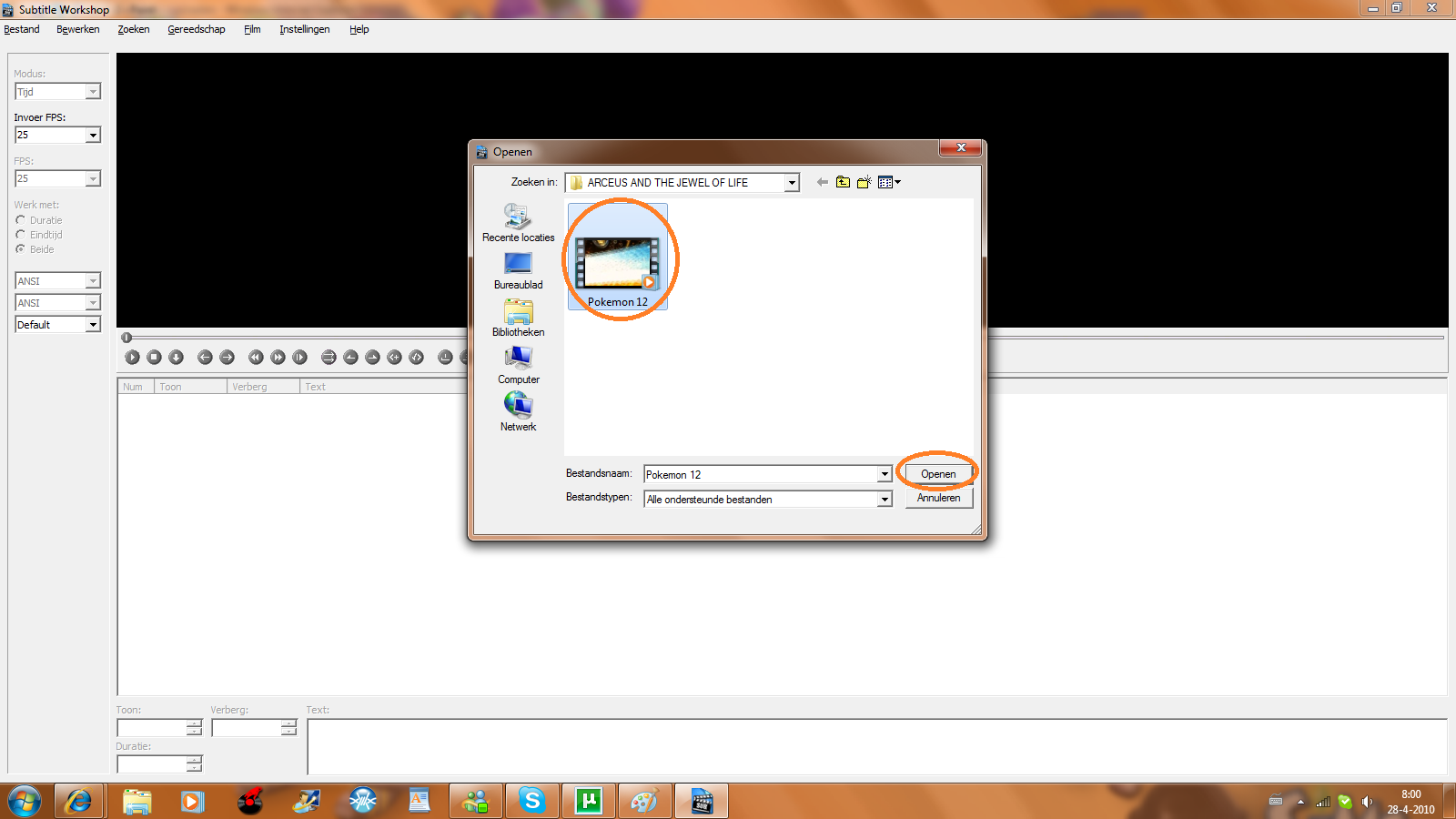Click the Duratie stepper arrows
The image size is (1456, 819).
(x=194, y=764)
